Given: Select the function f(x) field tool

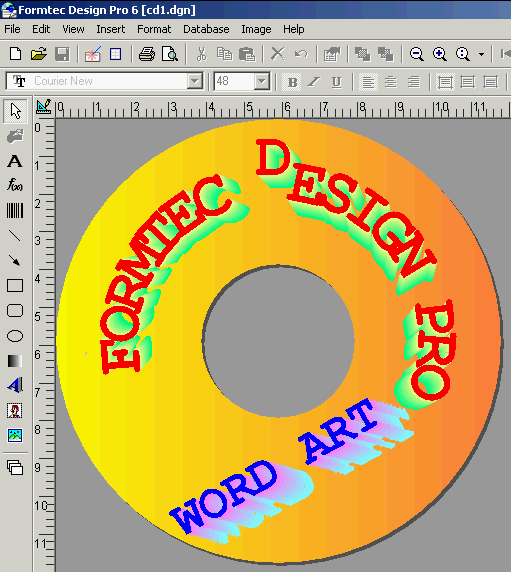Looking at the screenshot, I should pyautogui.click(x=15, y=185).
